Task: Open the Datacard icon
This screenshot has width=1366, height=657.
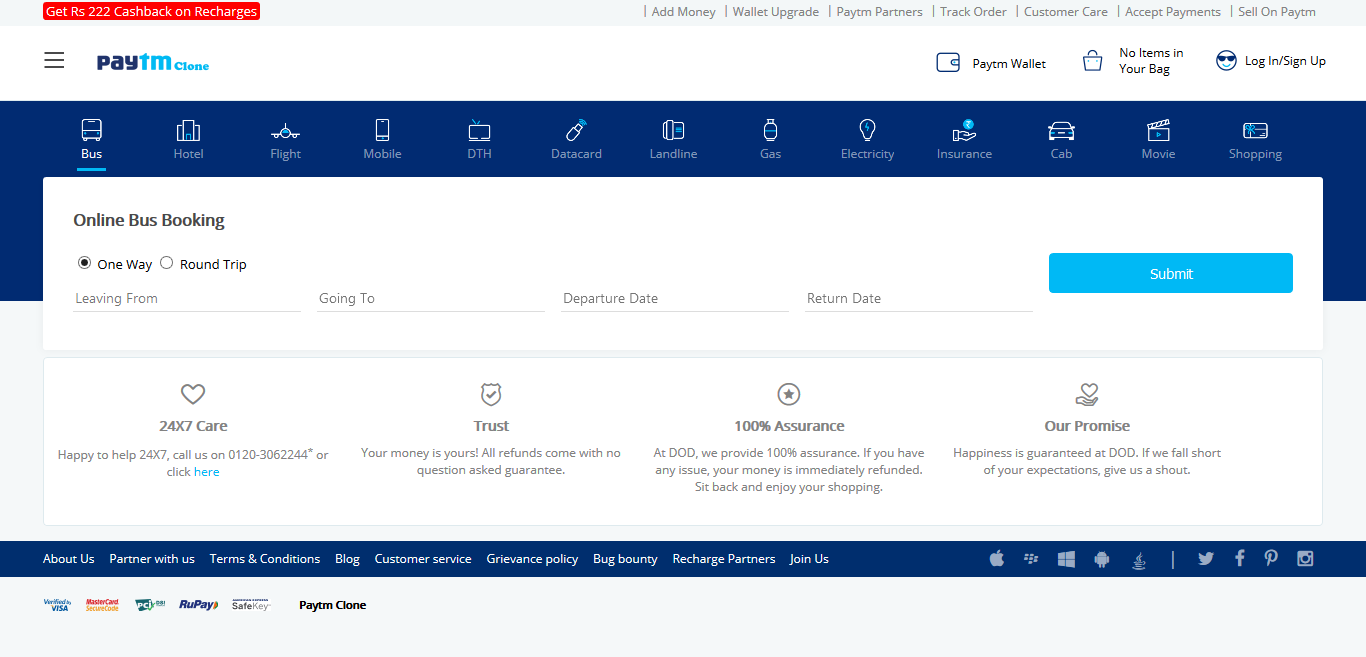Action: (577, 130)
